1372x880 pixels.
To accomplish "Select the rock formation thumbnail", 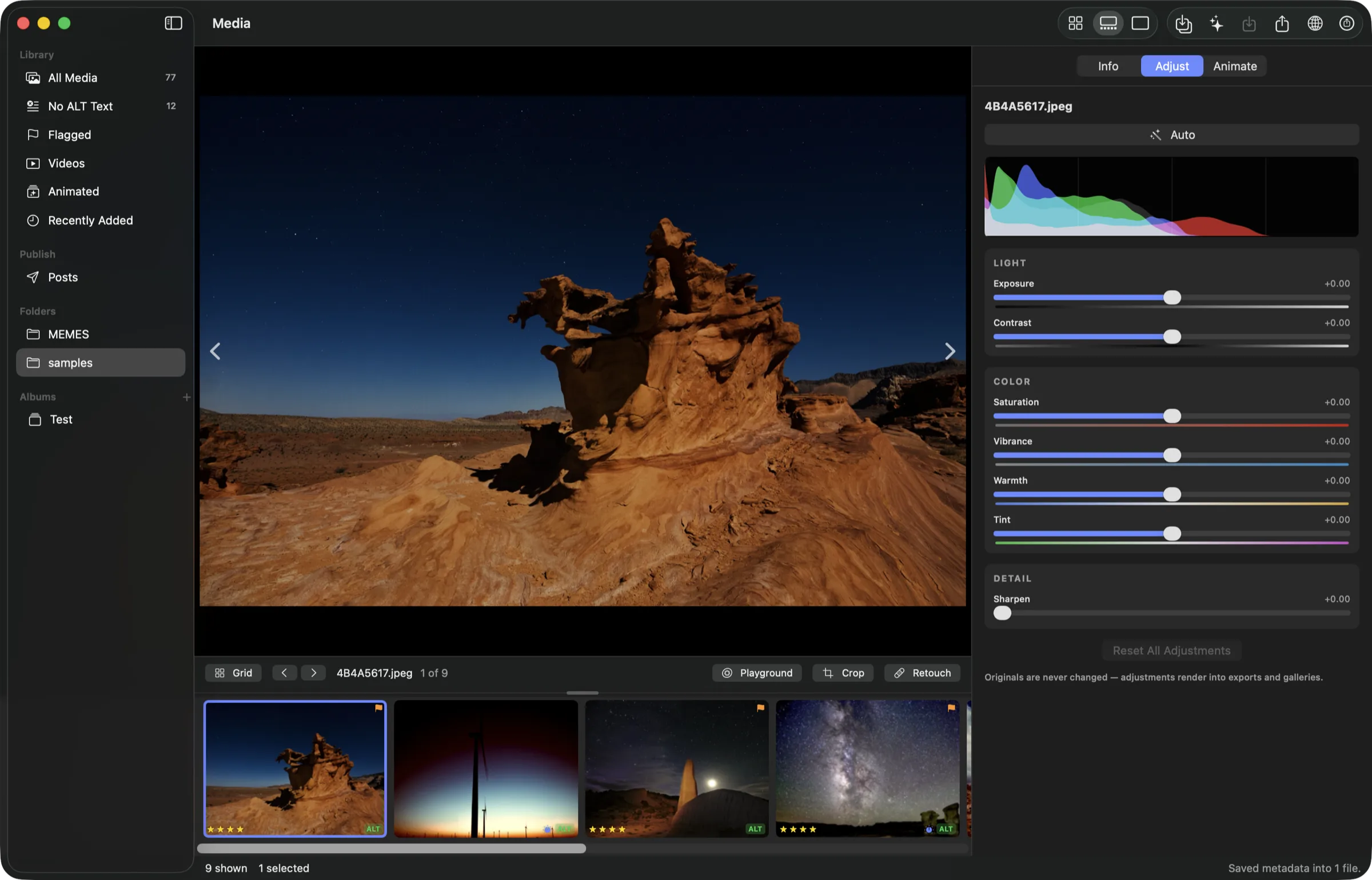I will coord(295,769).
